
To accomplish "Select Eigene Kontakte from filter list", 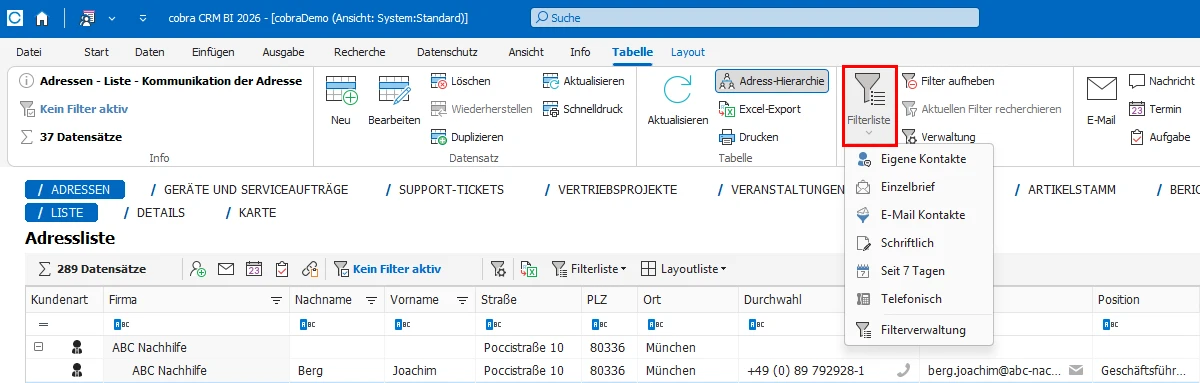I will pyautogui.click(x=919, y=159).
